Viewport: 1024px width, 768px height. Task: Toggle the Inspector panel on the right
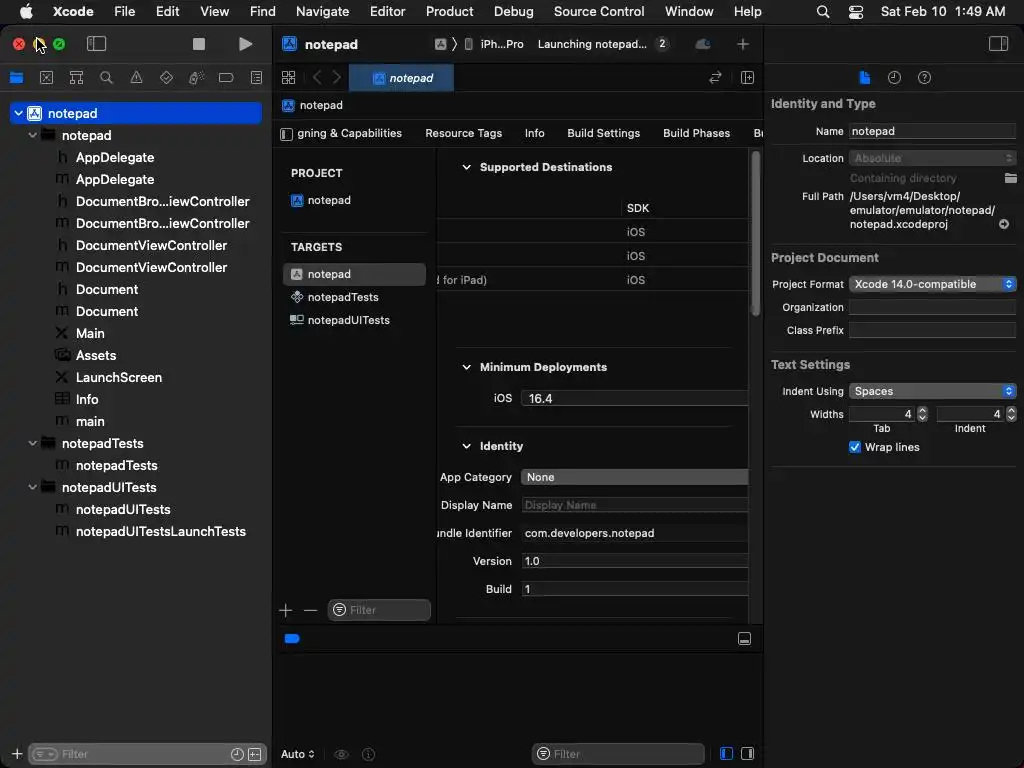click(x=998, y=44)
